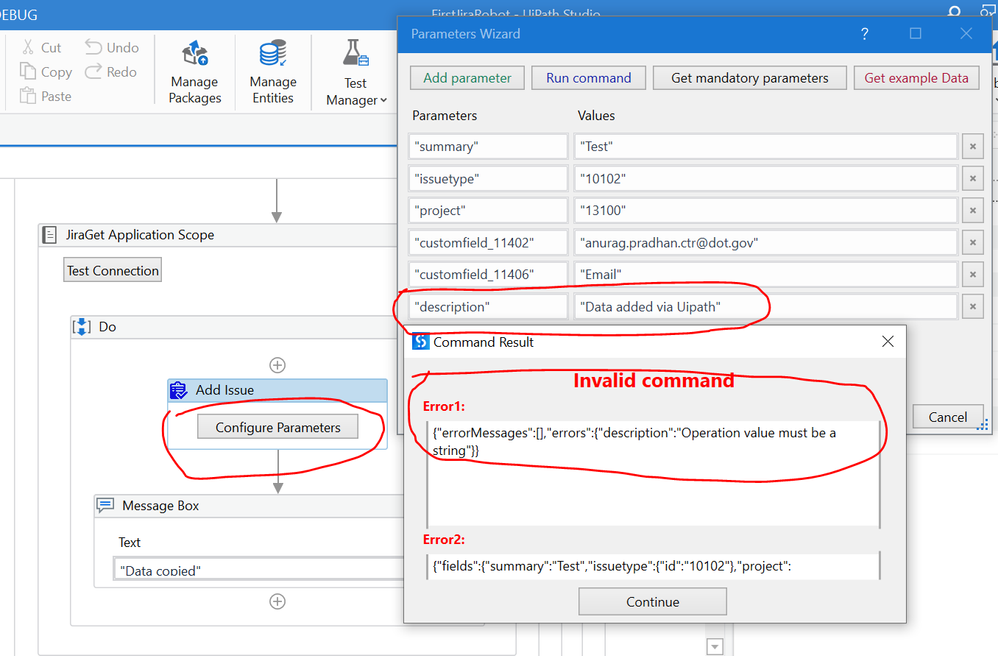Click Continue in Command Result dialog
Screen dimensions: 998x656
click(652, 602)
